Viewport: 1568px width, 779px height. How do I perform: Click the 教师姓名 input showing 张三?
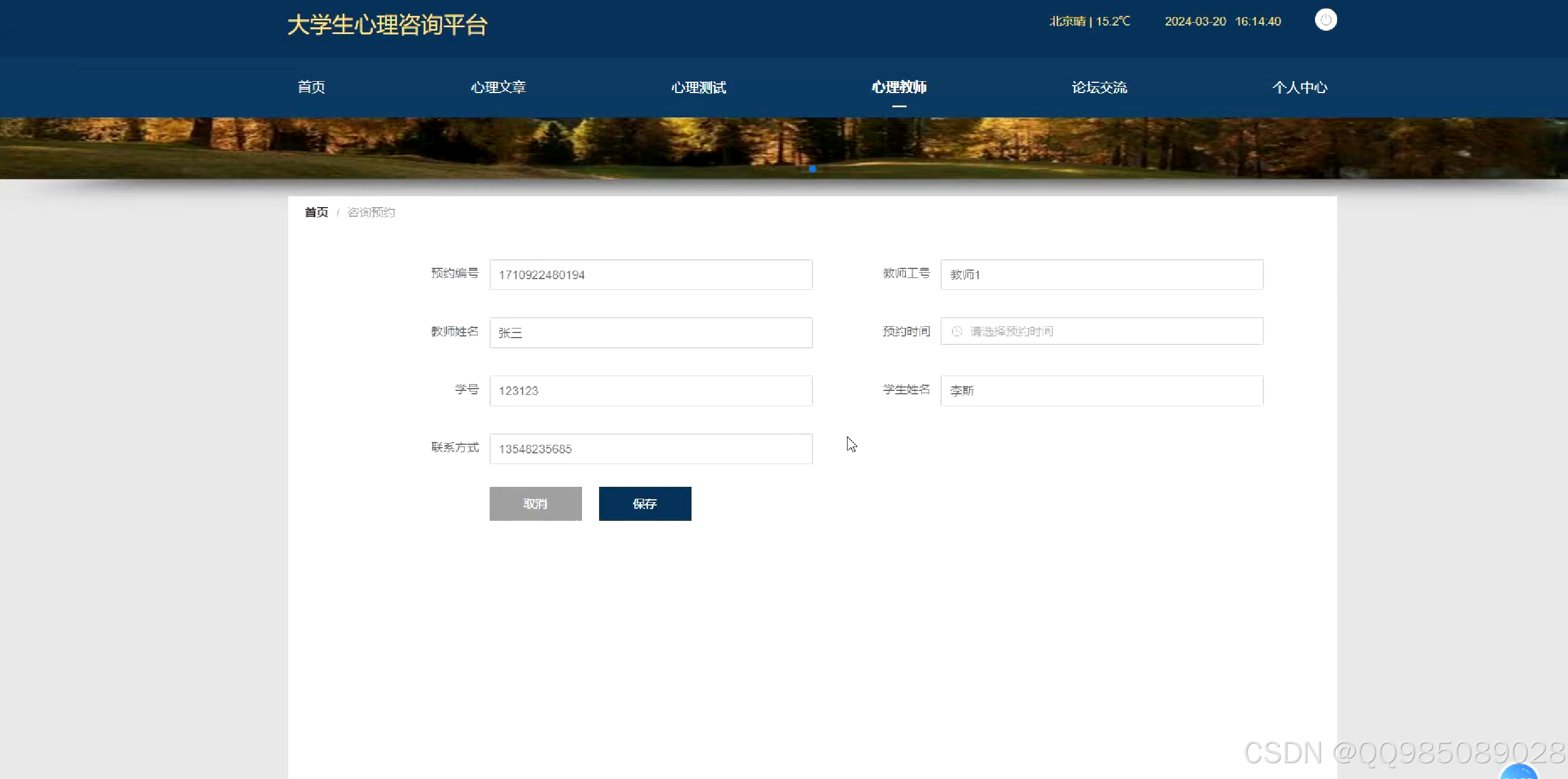(x=650, y=332)
